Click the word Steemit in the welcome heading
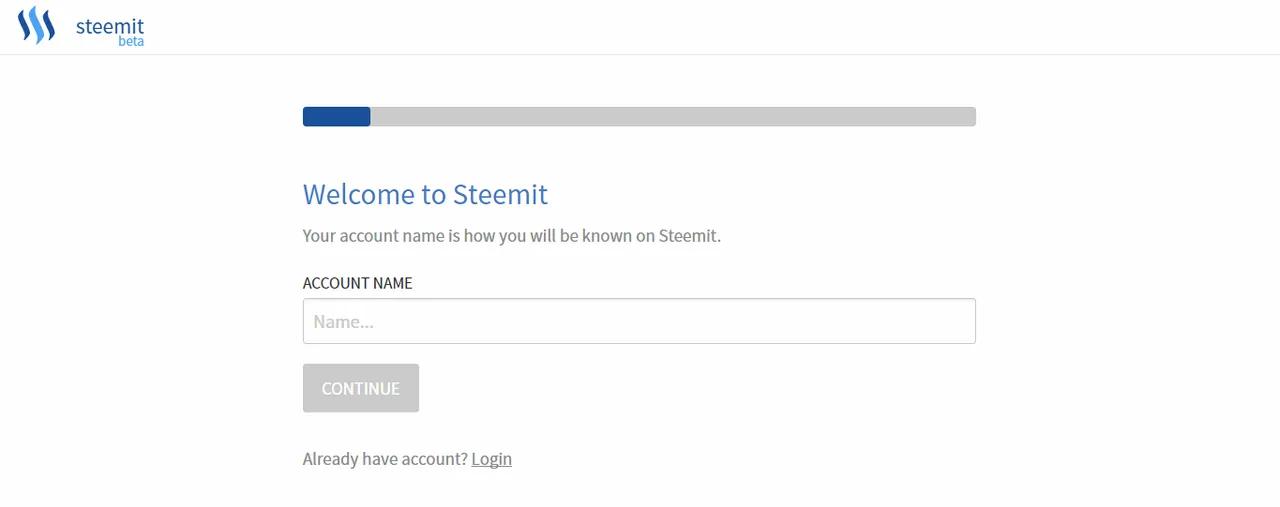Screen dimensions: 1280x507 501,194
